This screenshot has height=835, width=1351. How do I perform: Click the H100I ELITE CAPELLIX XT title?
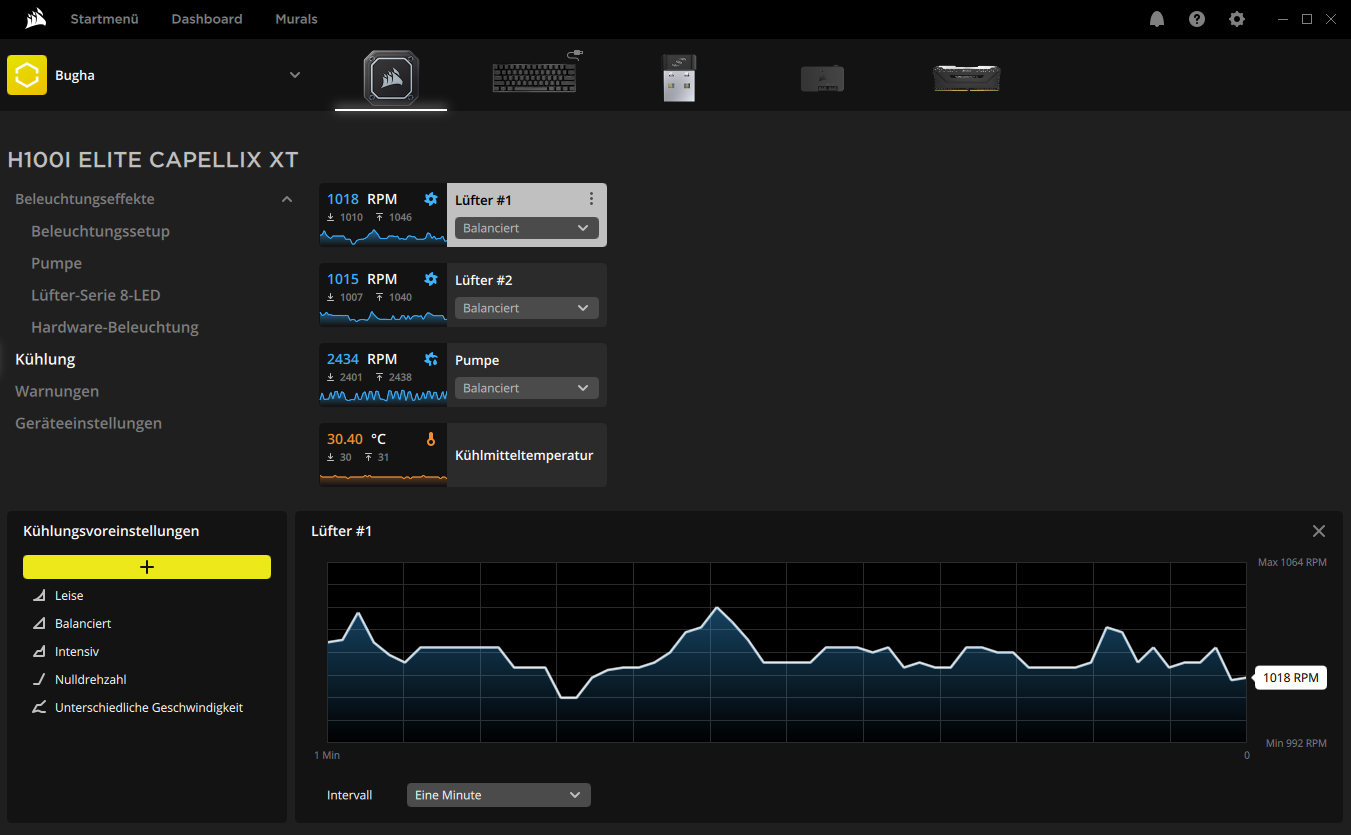pos(153,160)
